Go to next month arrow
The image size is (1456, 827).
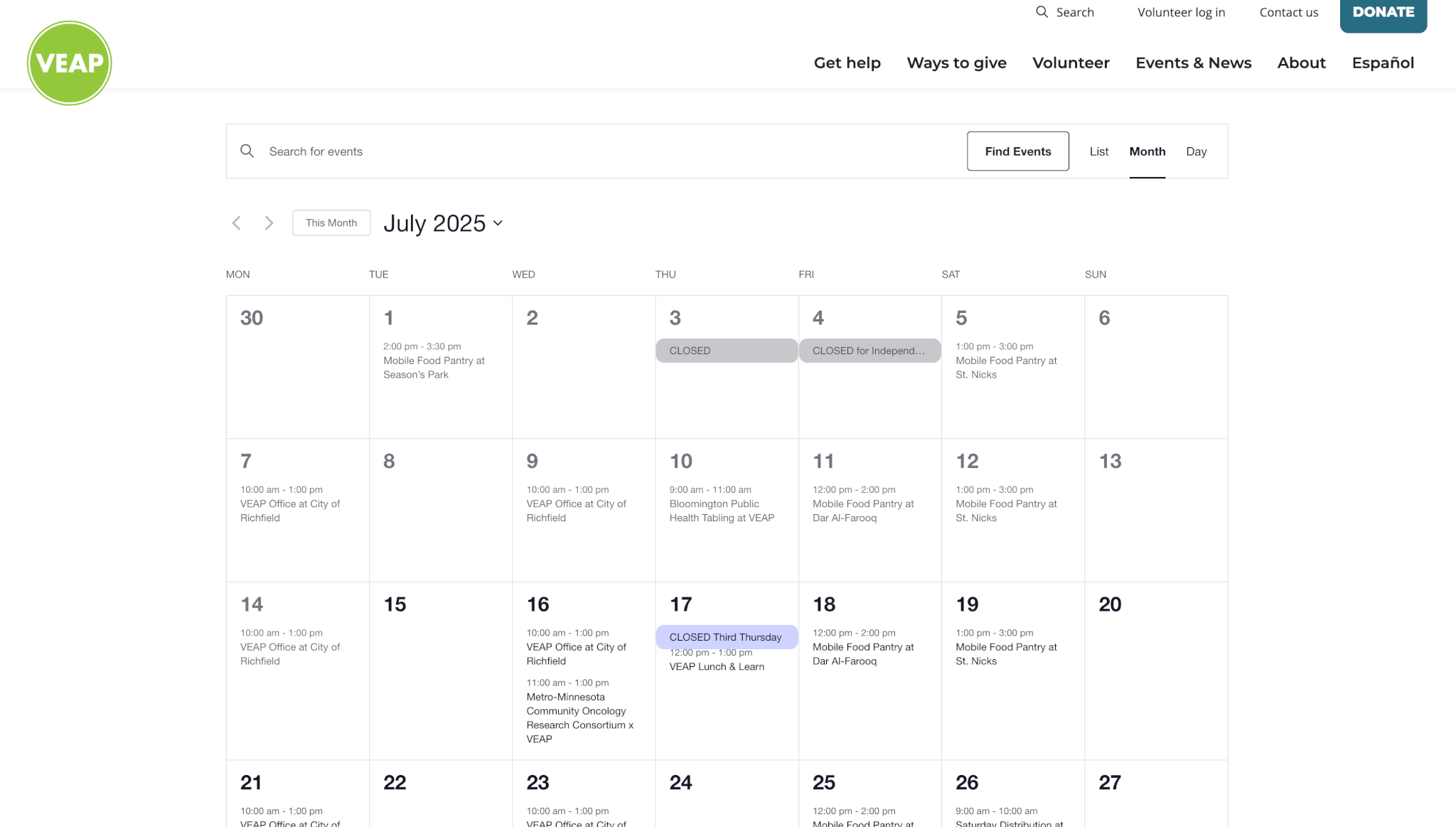(x=269, y=223)
